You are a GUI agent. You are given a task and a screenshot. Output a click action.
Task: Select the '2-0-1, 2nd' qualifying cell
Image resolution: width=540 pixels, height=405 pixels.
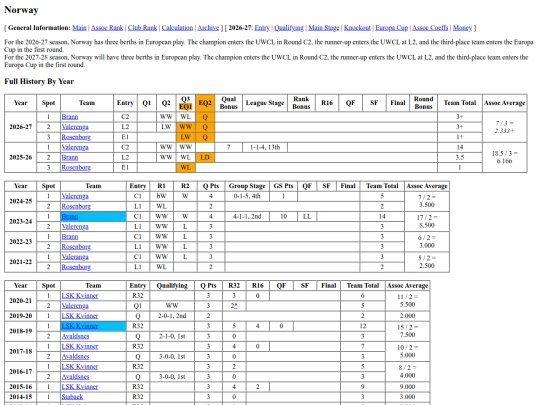pyautogui.click(x=172, y=316)
